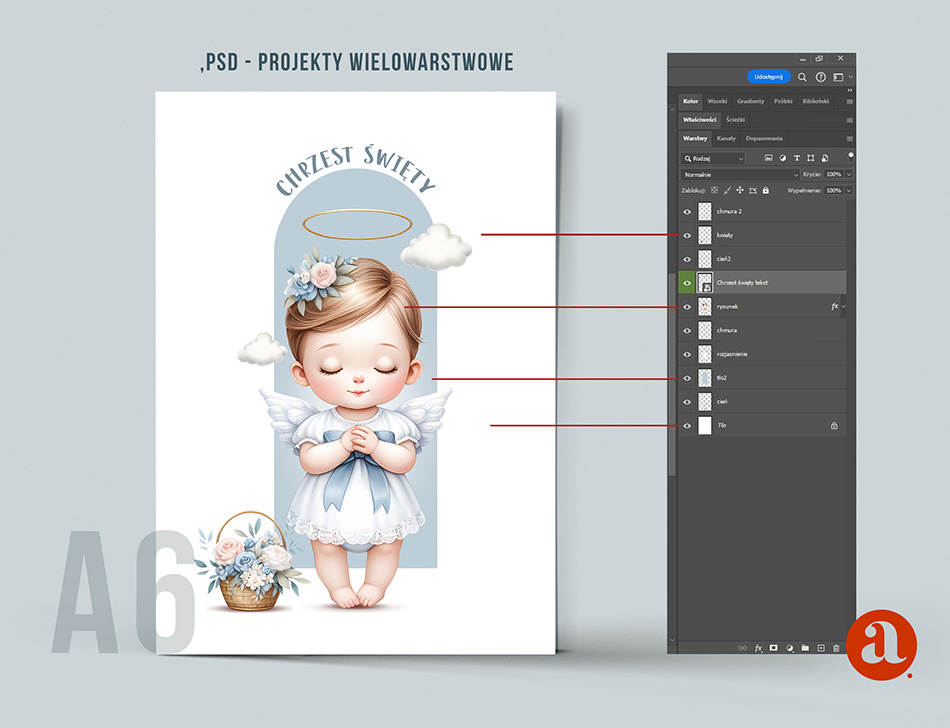The image size is (950, 728).
Task: Open the Photoshop search icon
Action: tap(802, 77)
